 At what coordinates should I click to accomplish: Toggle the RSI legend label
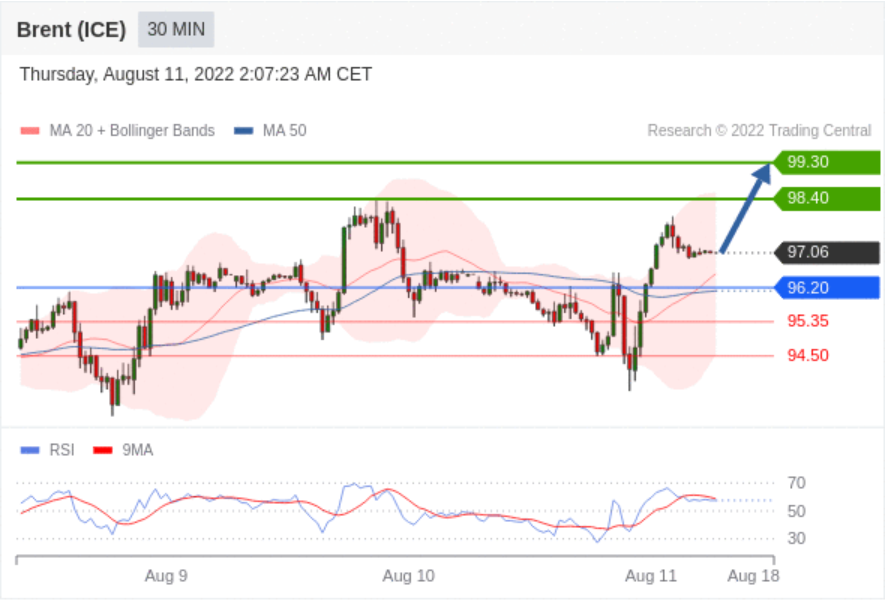(x=62, y=451)
